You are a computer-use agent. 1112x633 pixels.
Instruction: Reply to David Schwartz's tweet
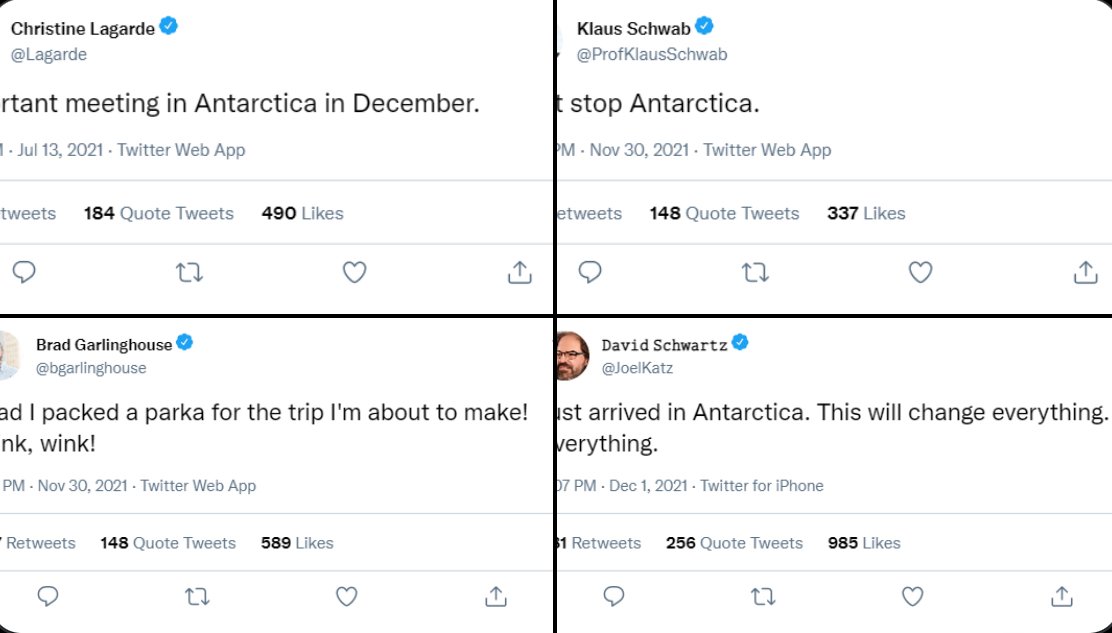coord(614,597)
